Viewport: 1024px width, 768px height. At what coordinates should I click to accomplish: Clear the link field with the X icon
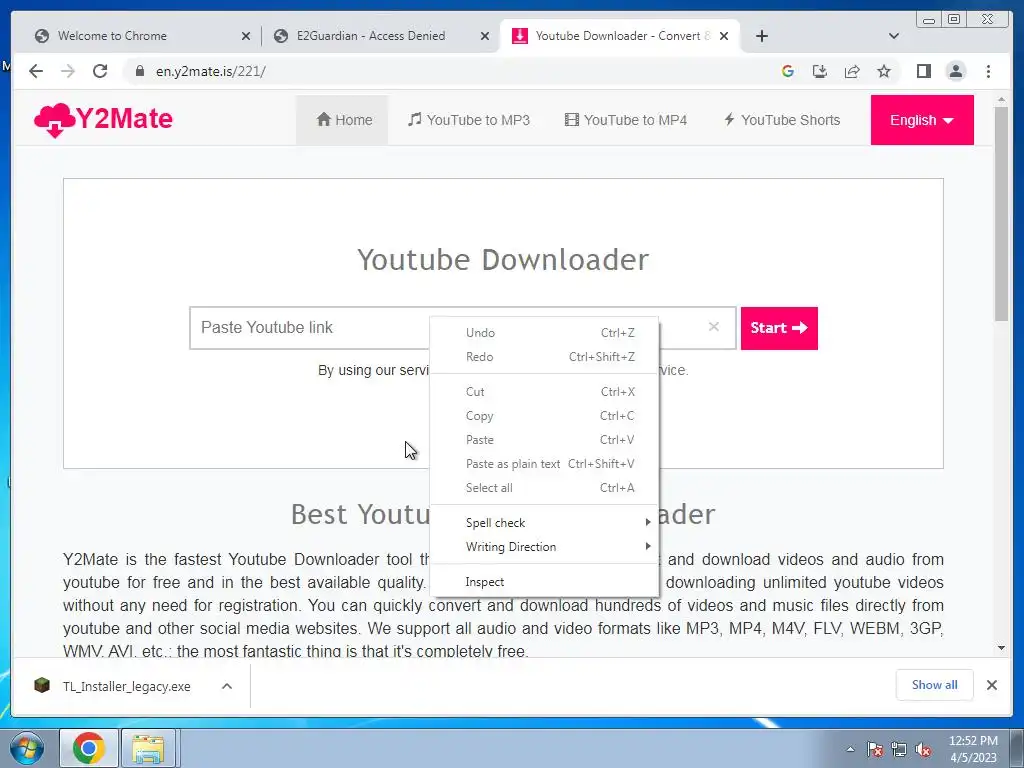tap(714, 327)
